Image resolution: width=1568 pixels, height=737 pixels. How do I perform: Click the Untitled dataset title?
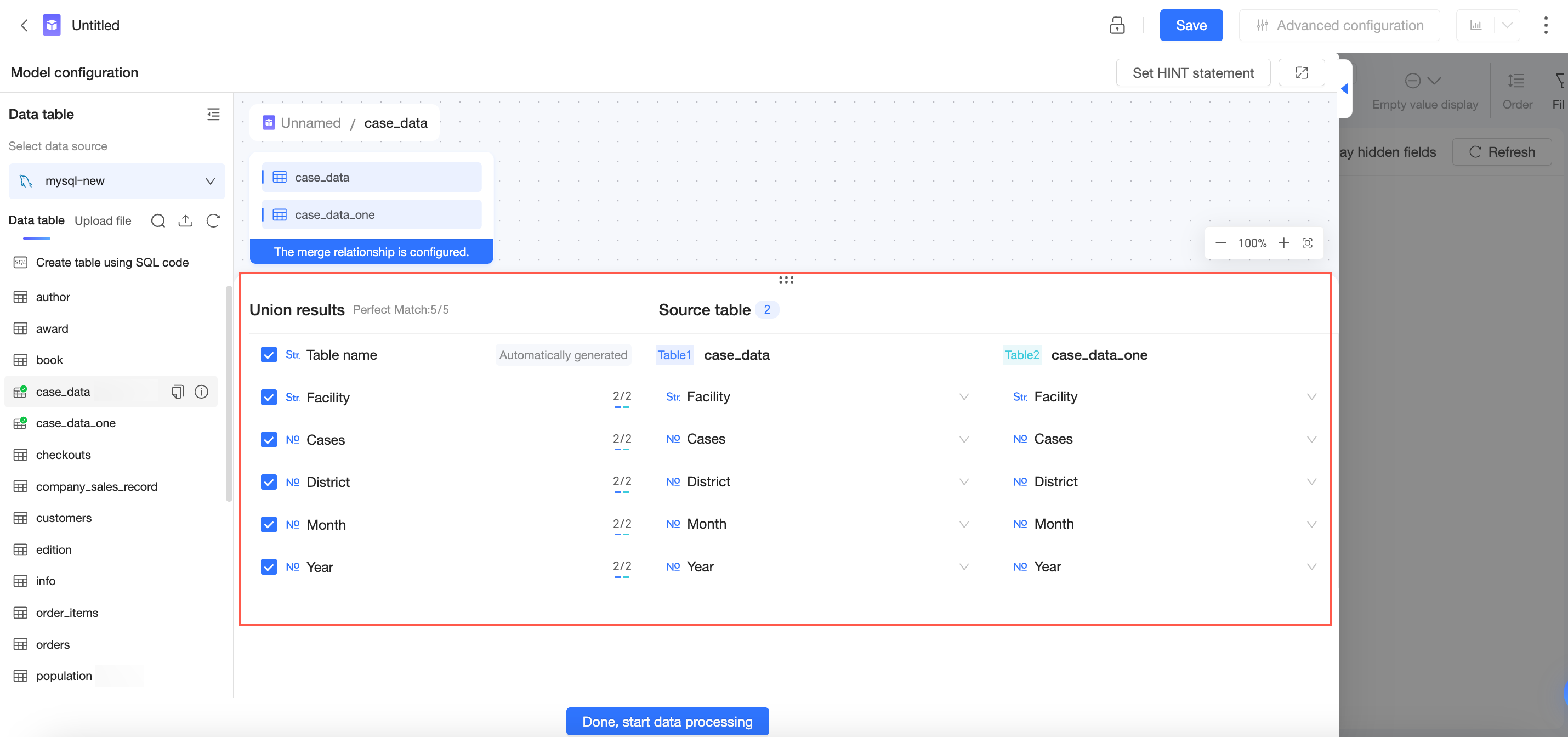pos(95,25)
